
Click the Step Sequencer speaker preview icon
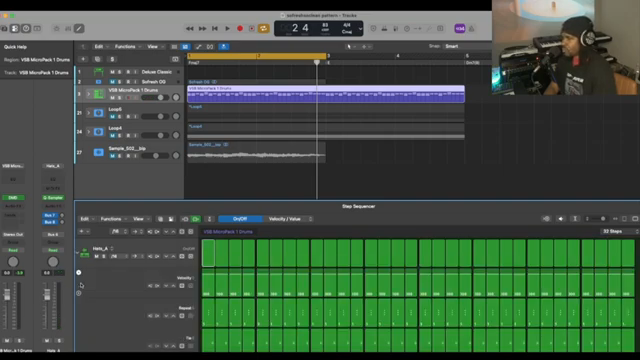[x=561, y=219]
